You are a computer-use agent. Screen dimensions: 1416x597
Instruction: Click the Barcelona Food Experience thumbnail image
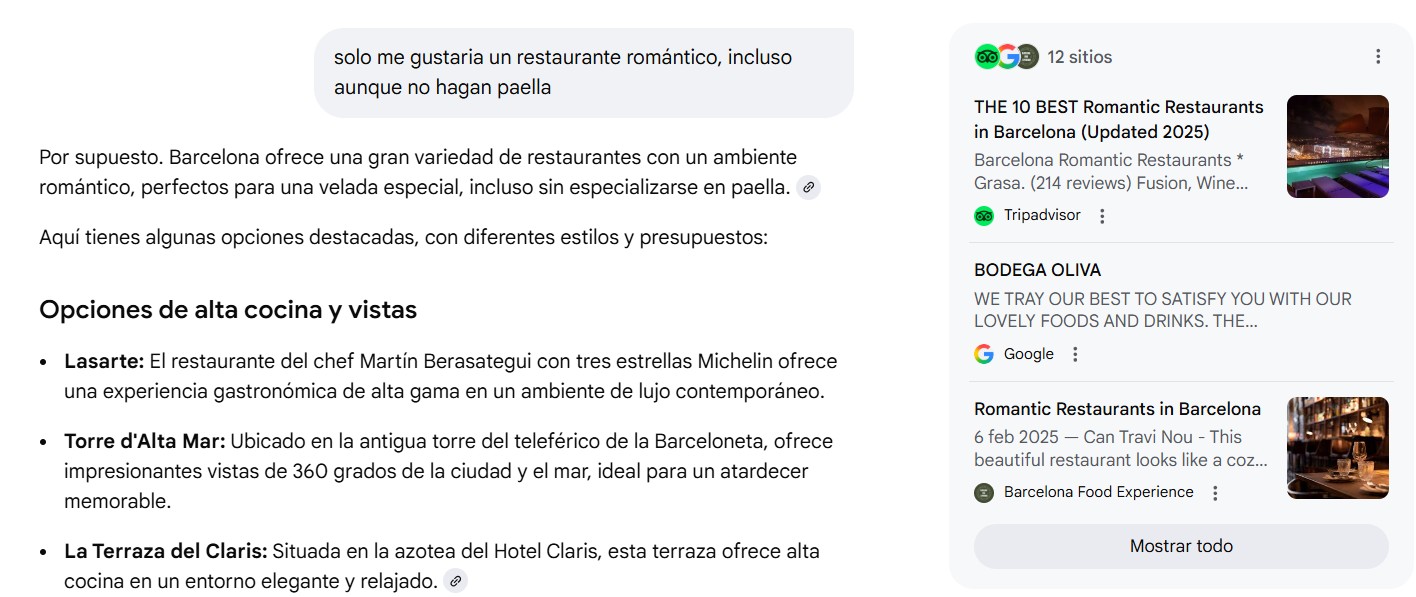tap(1337, 447)
